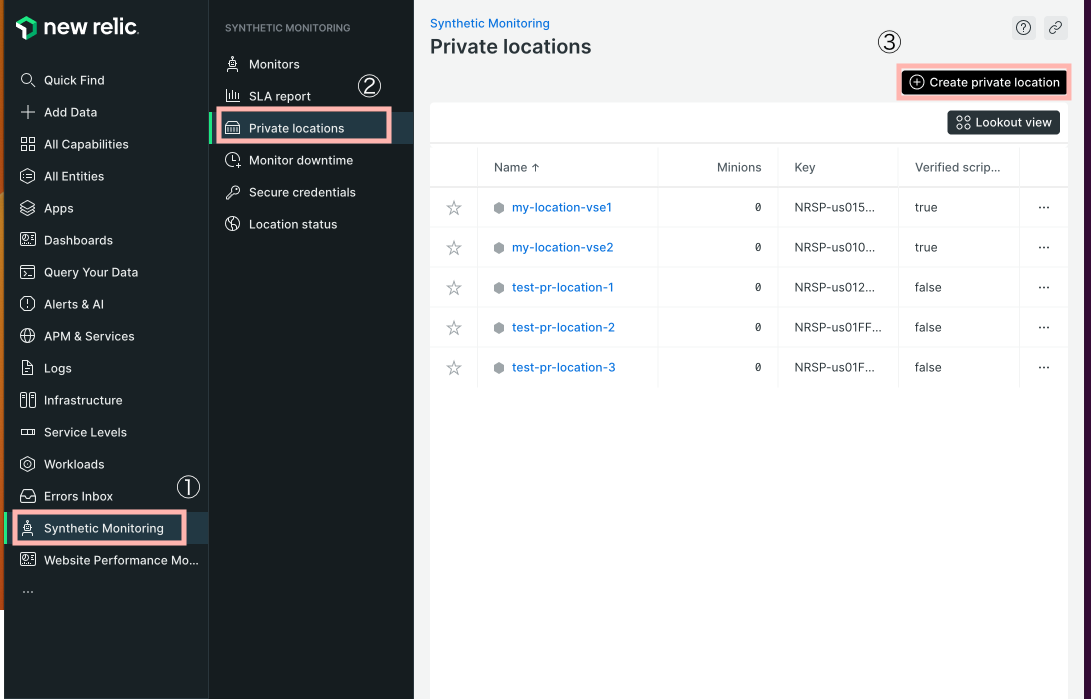Click the New Relic logo

click(x=77, y=28)
